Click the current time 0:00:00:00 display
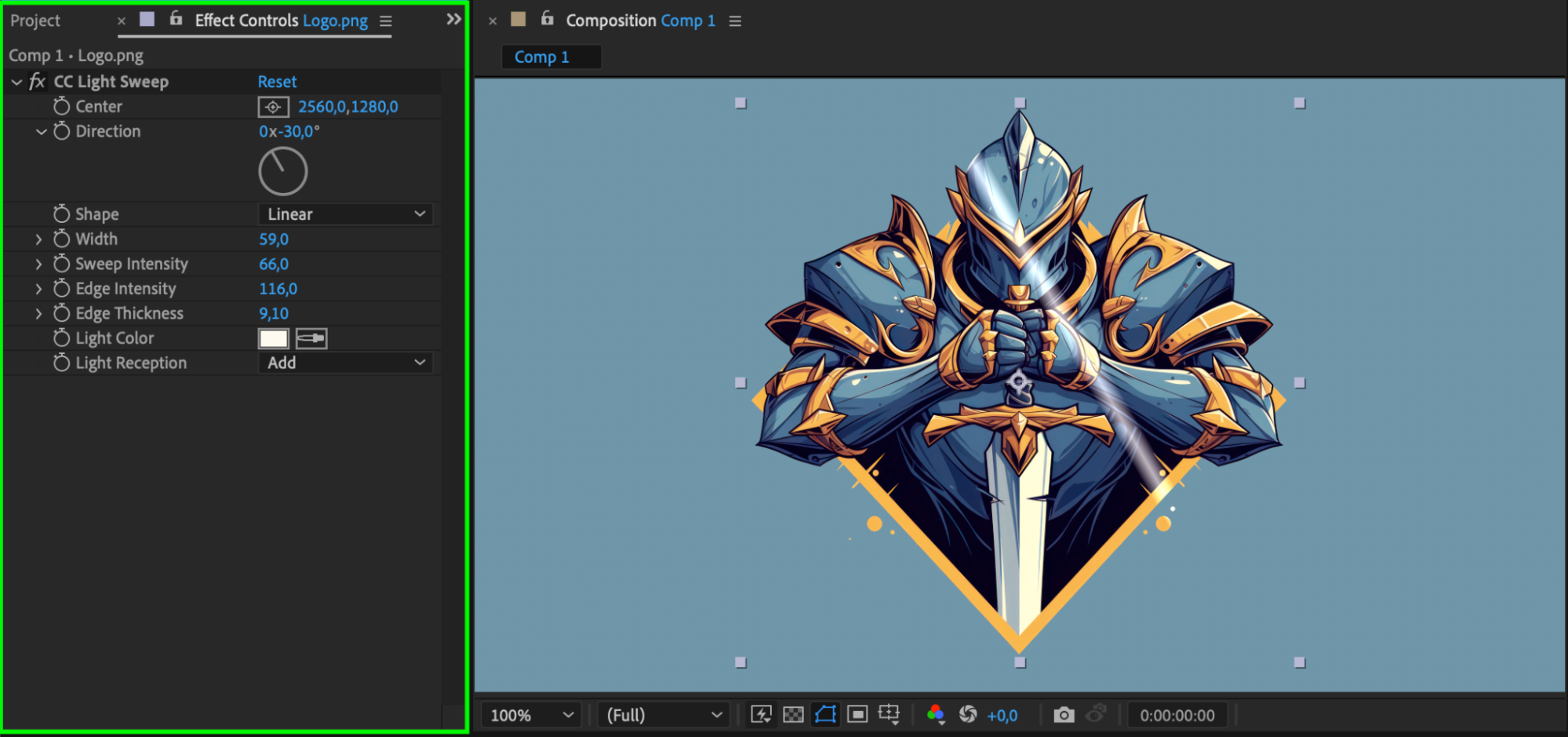The width and height of the screenshot is (1568, 737). click(x=1177, y=715)
